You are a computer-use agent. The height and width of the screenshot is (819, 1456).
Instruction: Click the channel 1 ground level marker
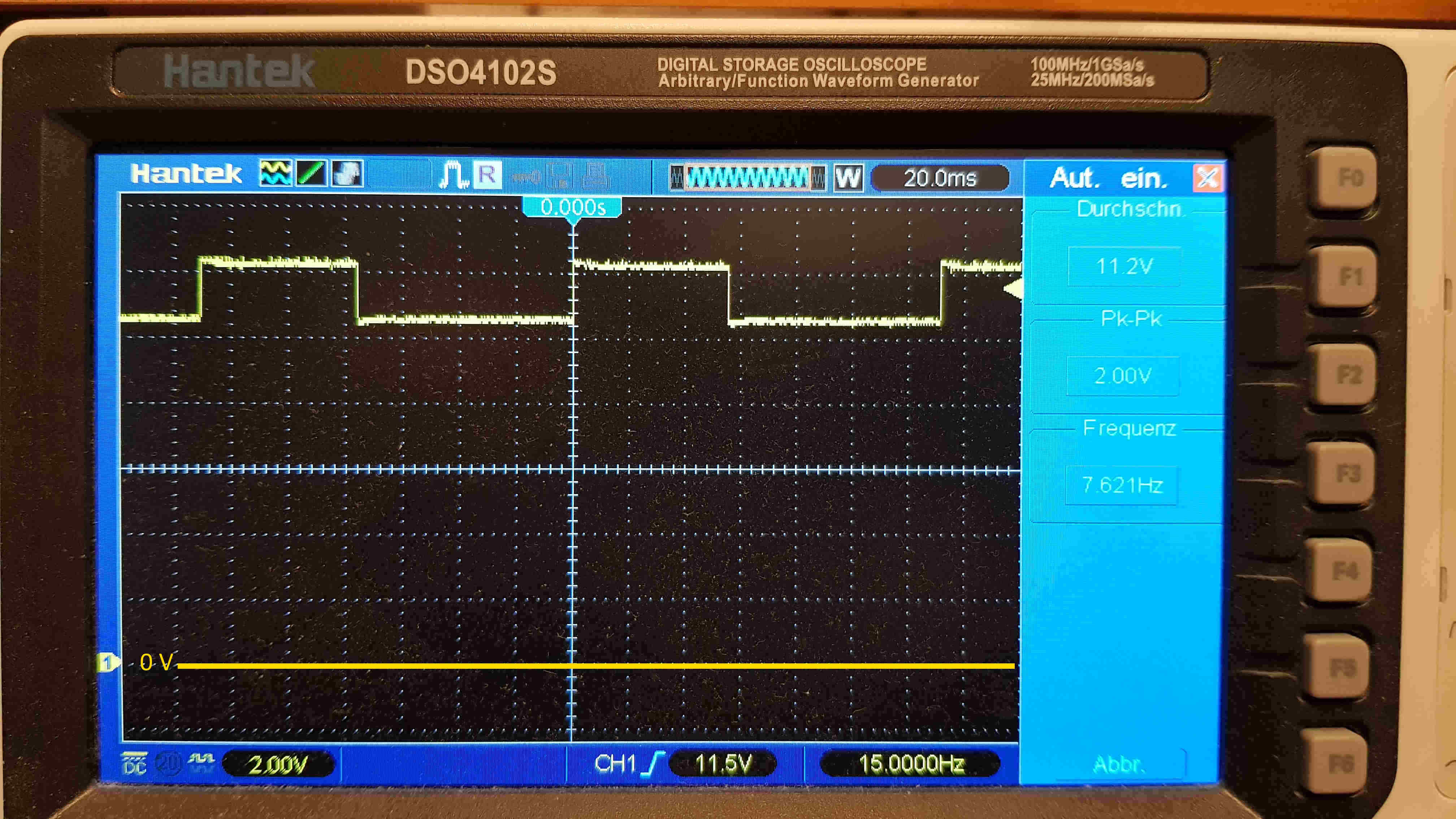tap(107, 662)
